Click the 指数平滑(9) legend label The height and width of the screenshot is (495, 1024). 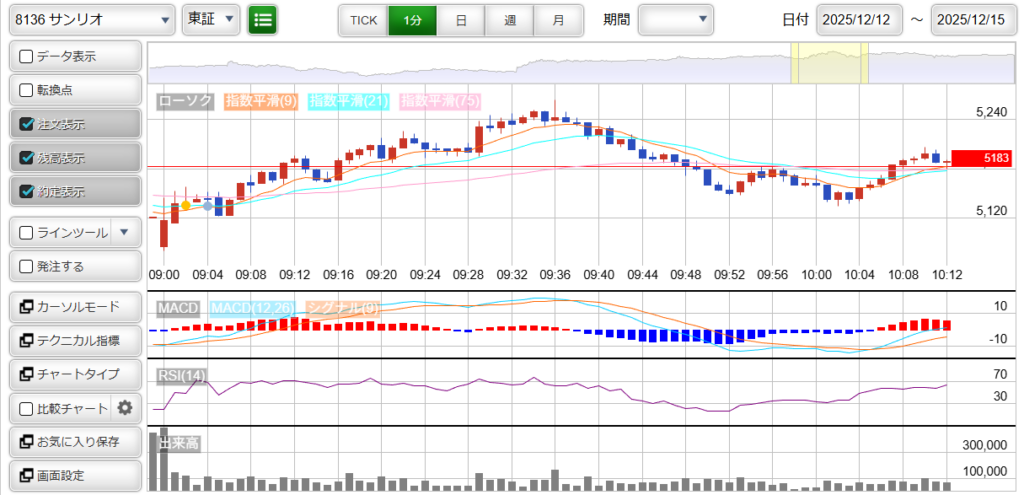point(260,101)
